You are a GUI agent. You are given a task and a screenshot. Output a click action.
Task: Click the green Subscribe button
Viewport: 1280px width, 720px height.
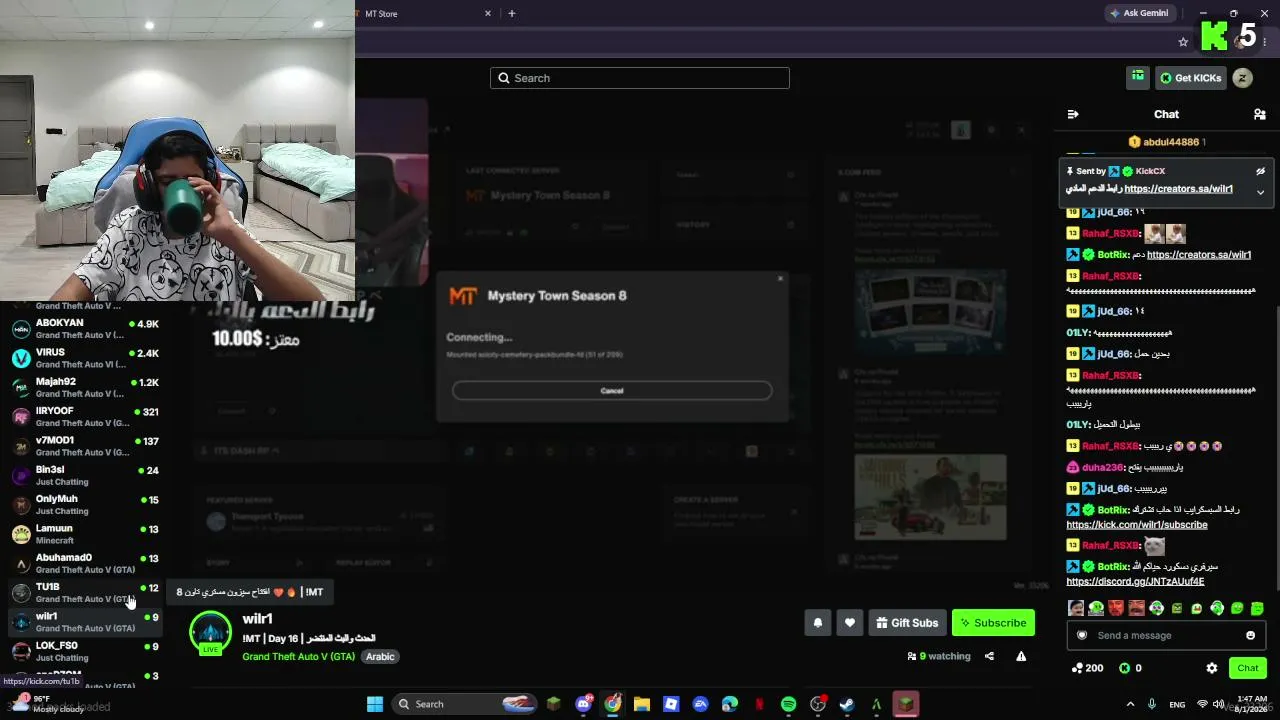[993, 623]
